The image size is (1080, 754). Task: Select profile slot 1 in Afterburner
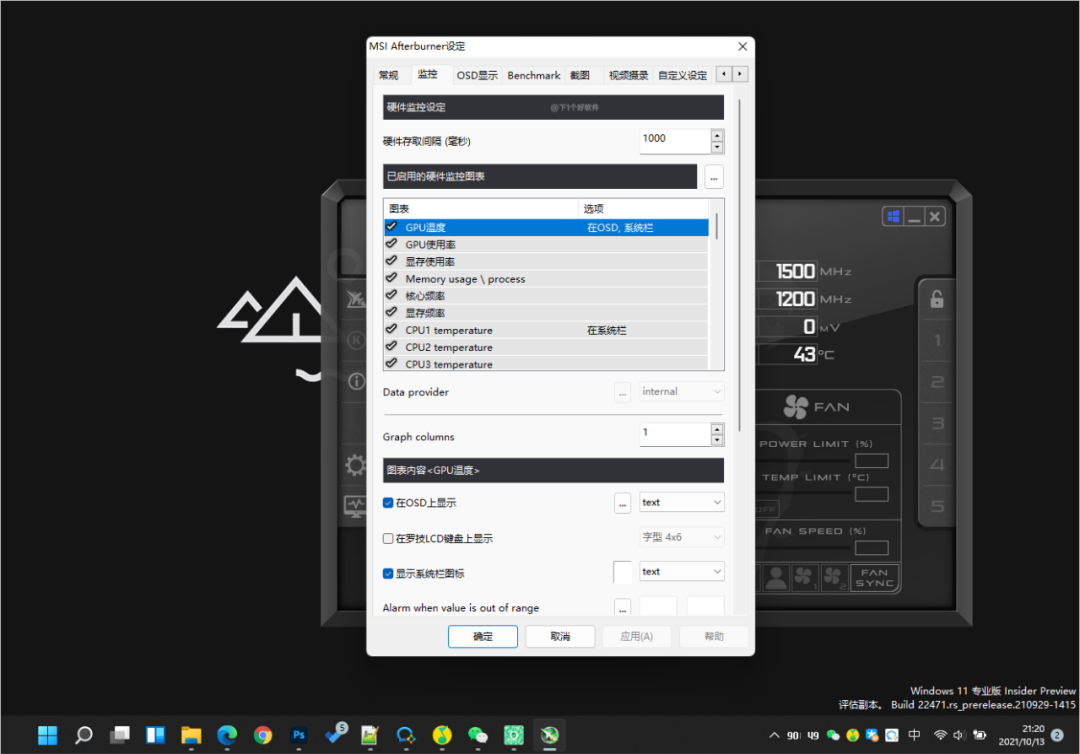[937, 340]
